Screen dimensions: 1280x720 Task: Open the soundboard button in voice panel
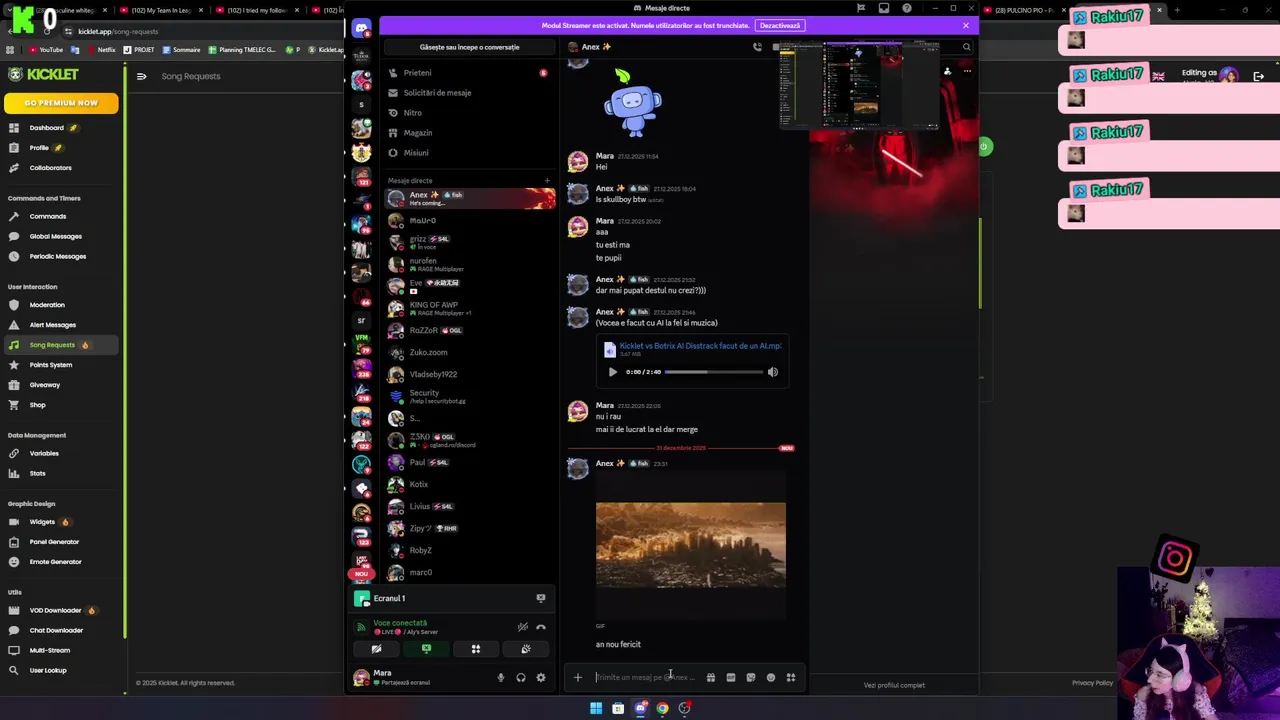[x=526, y=649]
